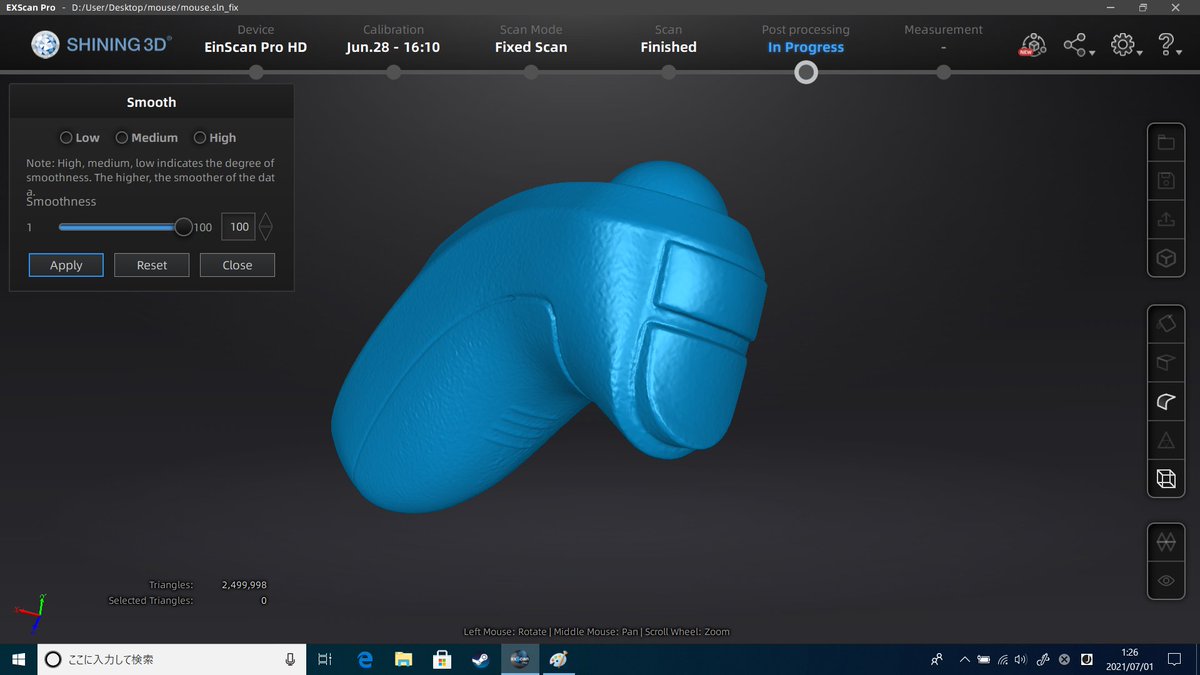Viewport: 1200px width, 675px height.
Task: Expand hidden system tray icons
Action: [965, 660]
